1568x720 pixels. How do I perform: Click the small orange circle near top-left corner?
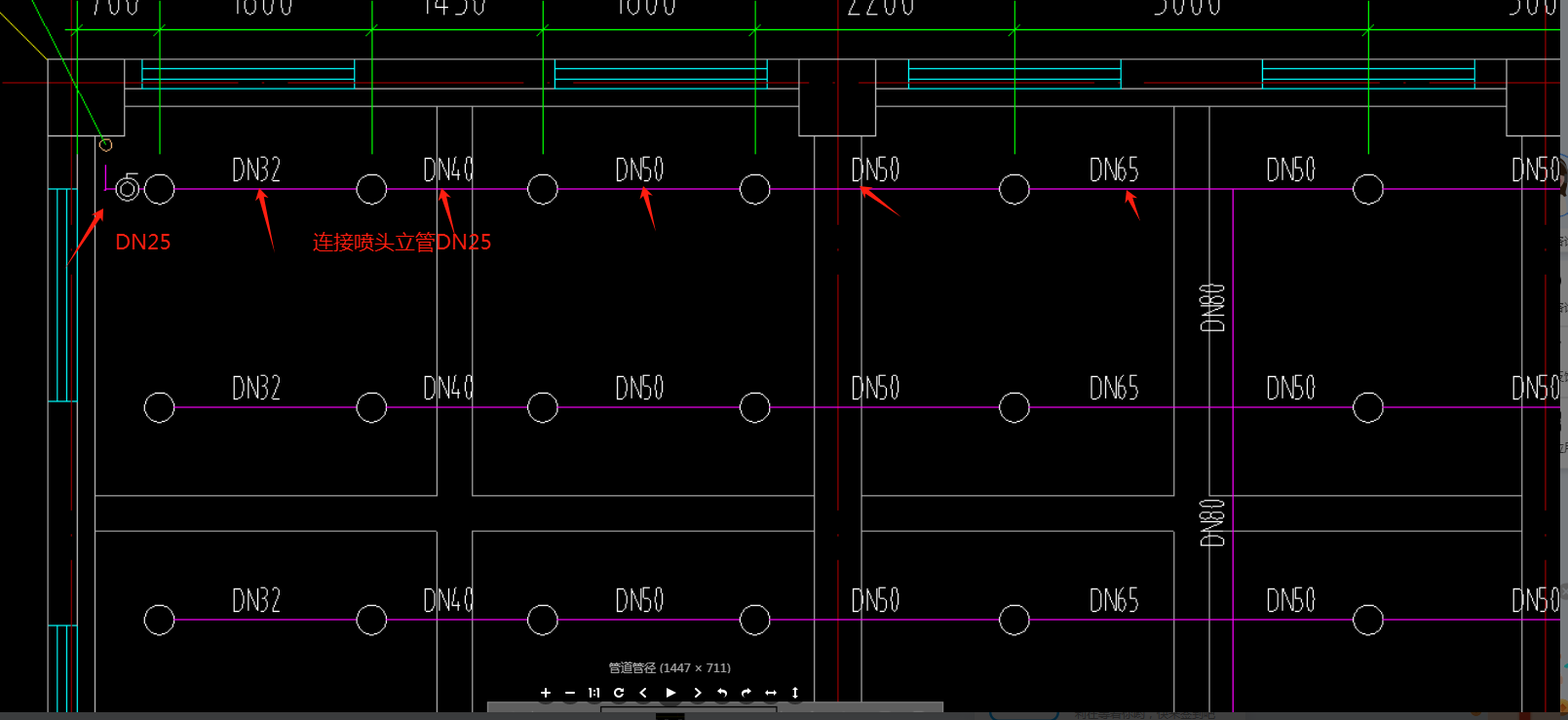(x=105, y=145)
